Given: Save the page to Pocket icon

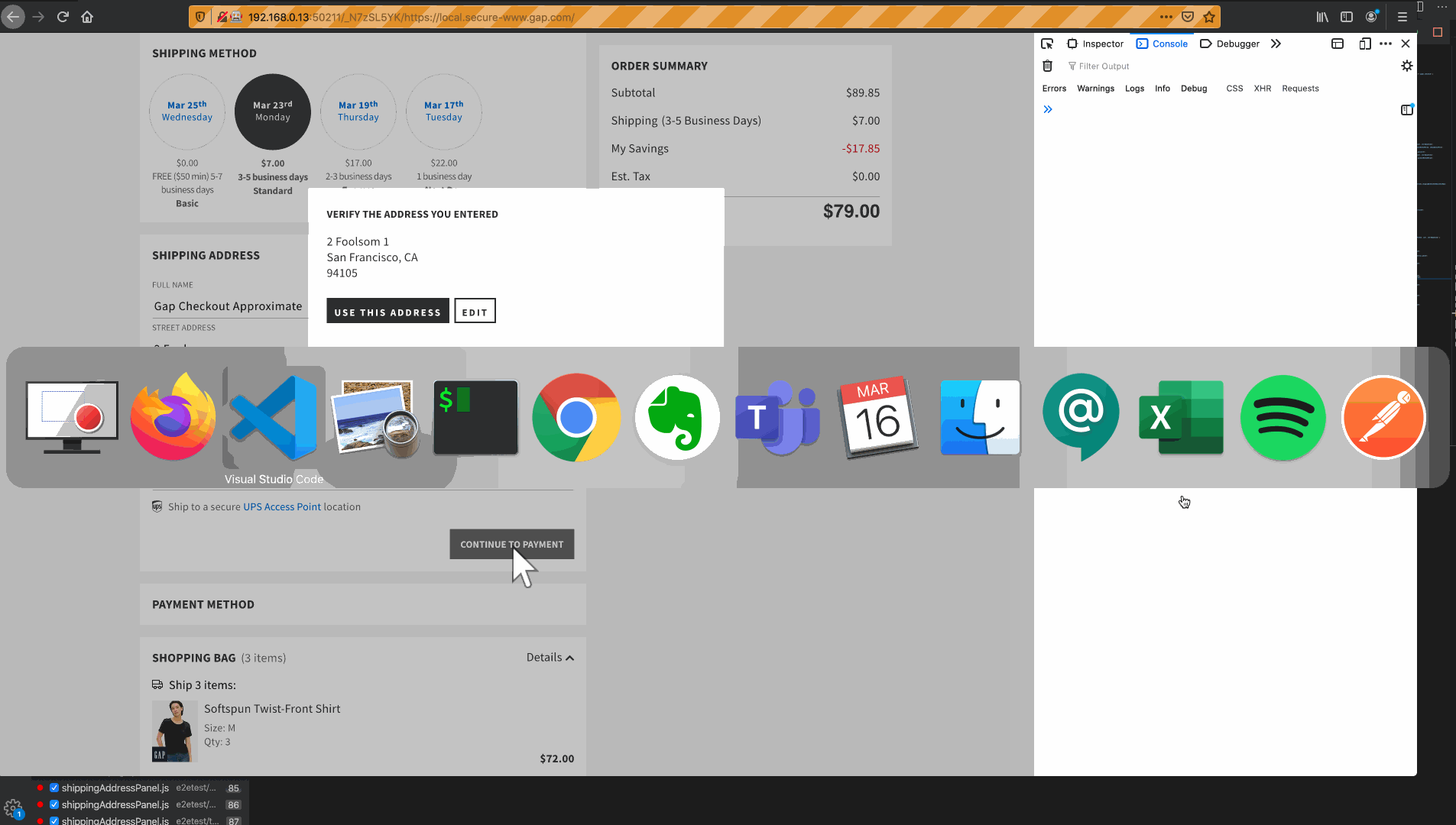Looking at the screenshot, I should coord(1188,17).
